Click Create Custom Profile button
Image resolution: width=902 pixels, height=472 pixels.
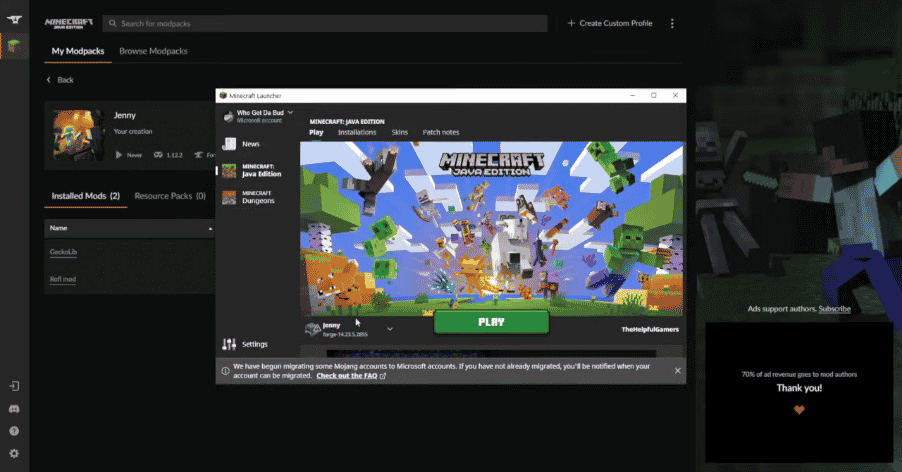click(610, 24)
